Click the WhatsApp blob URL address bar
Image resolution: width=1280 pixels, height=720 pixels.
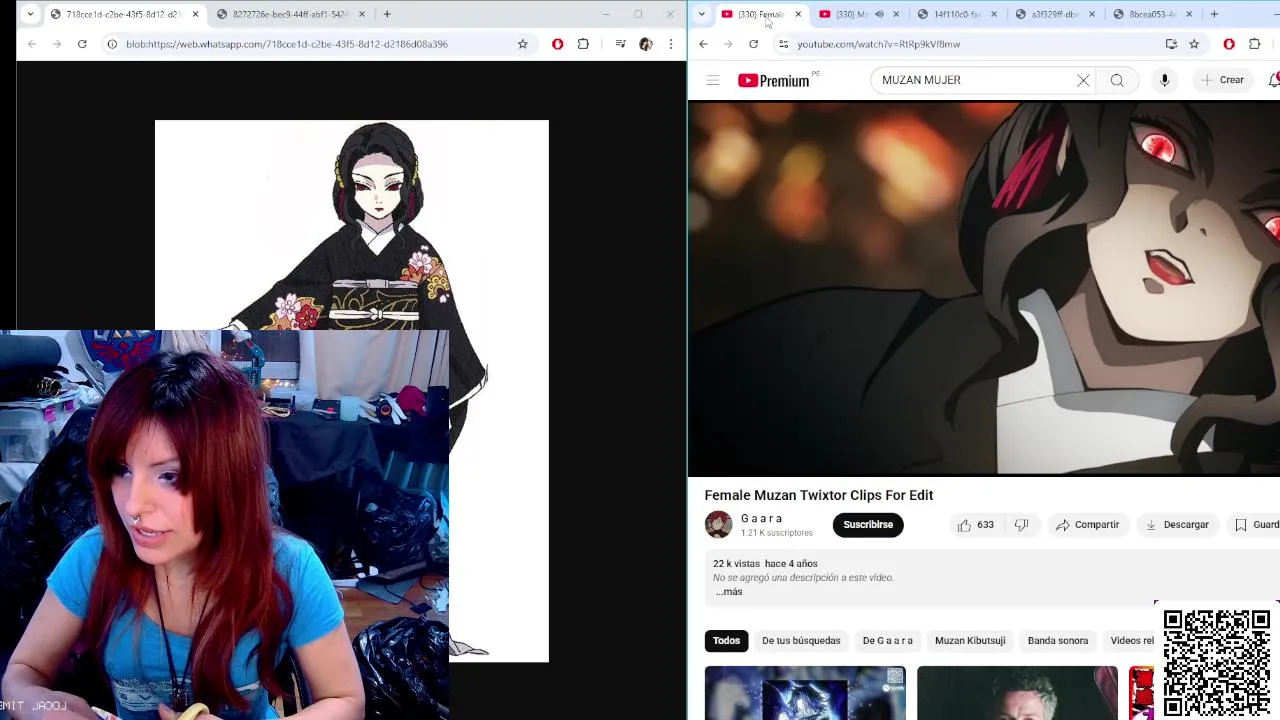(315, 44)
